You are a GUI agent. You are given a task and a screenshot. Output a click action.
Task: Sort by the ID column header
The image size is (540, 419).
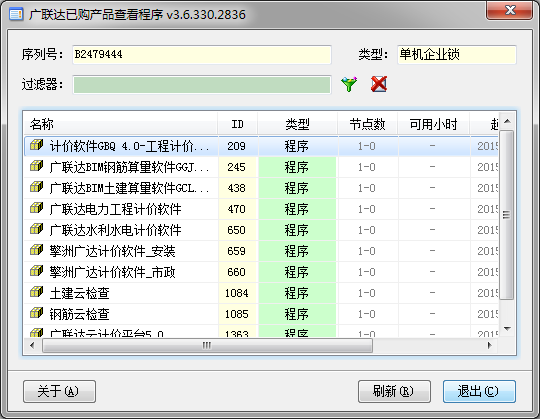click(238, 124)
